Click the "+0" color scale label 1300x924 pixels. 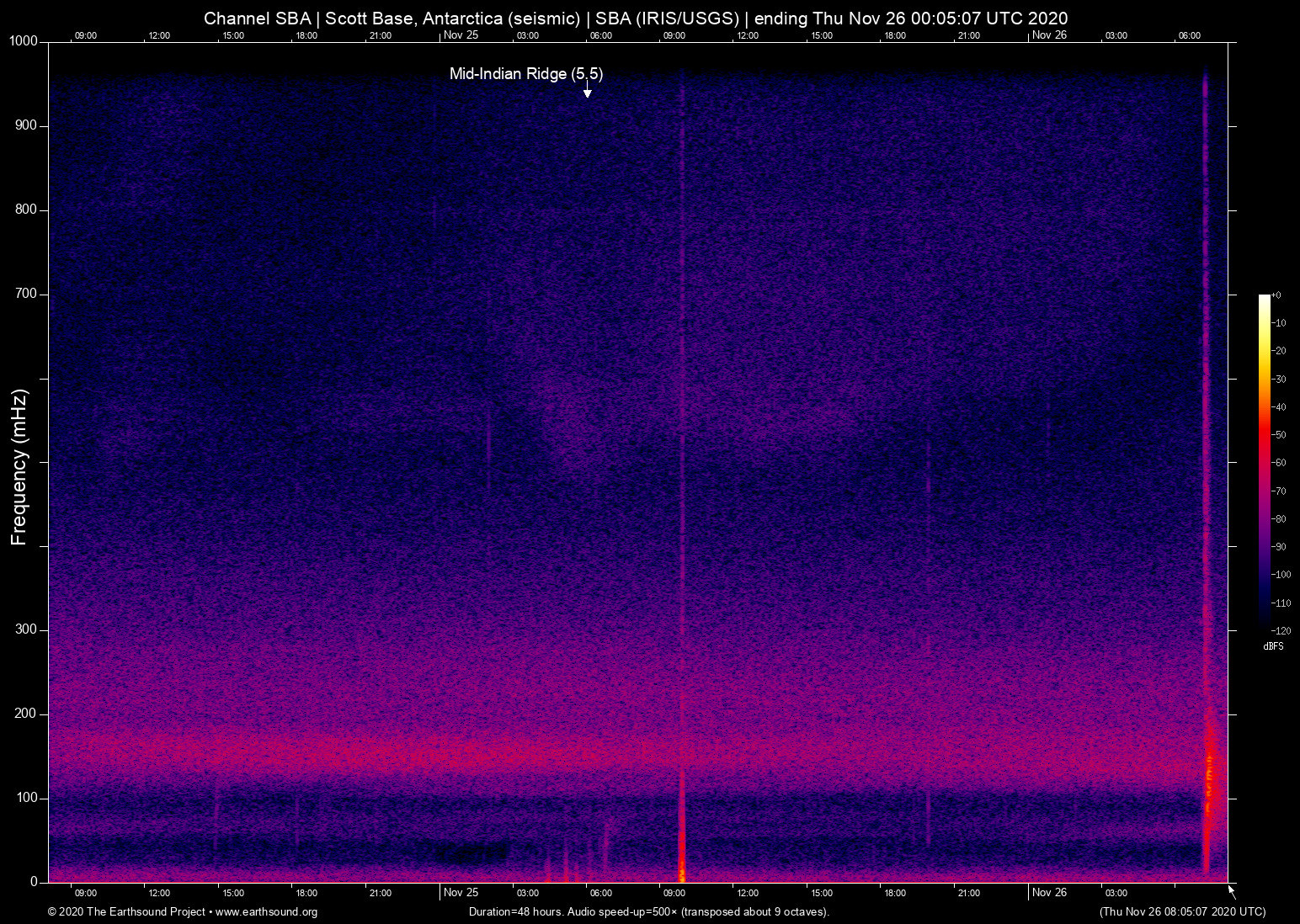(x=1276, y=295)
